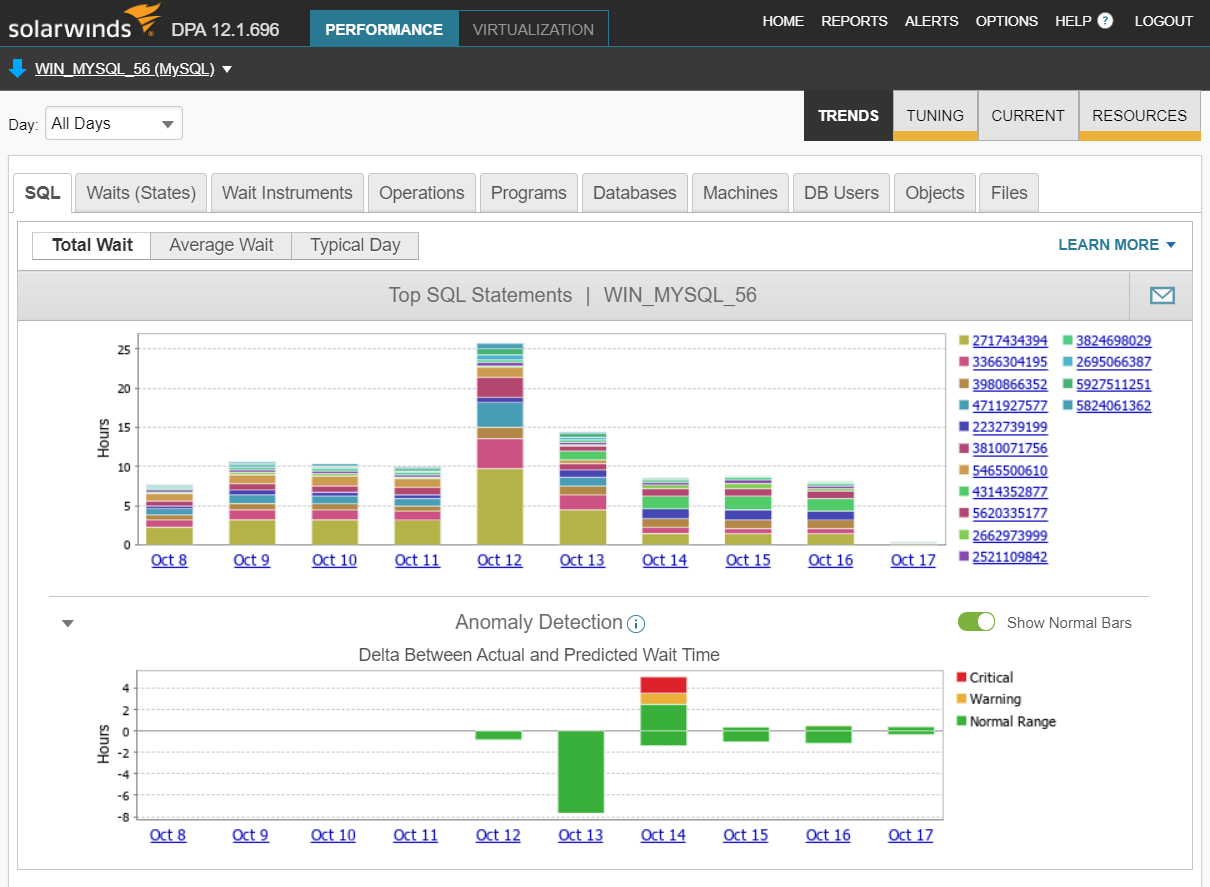Switch to the Virtualization tab
This screenshot has height=887, width=1210.
pos(533,29)
